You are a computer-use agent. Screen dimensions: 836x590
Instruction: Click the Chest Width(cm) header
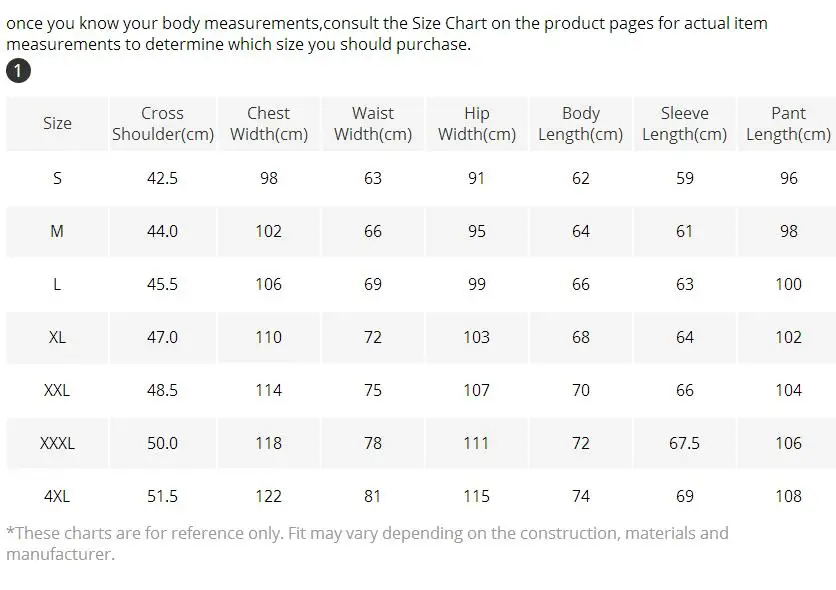pos(268,124)
